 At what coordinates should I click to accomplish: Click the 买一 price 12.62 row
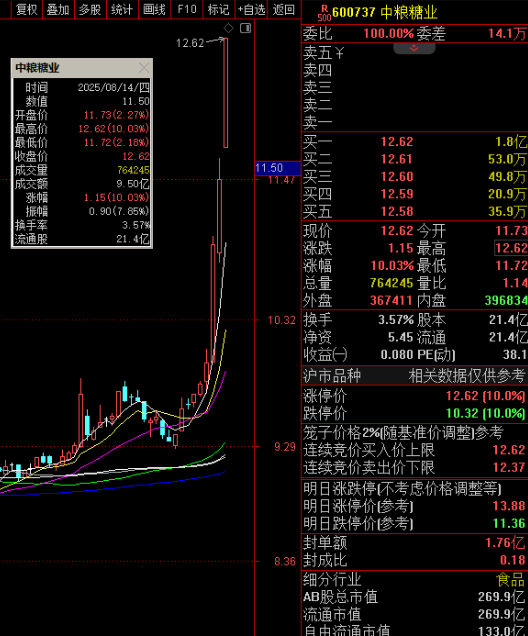(x=414, y=142)
